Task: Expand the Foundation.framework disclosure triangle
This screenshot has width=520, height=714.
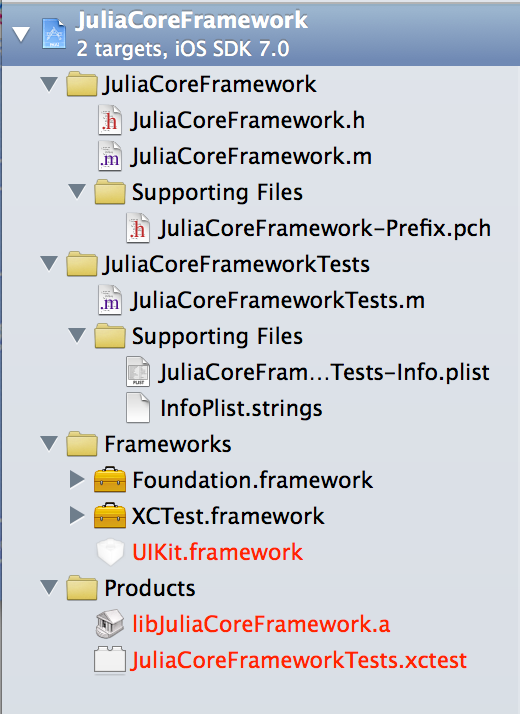Action: [x=76, y=479]
